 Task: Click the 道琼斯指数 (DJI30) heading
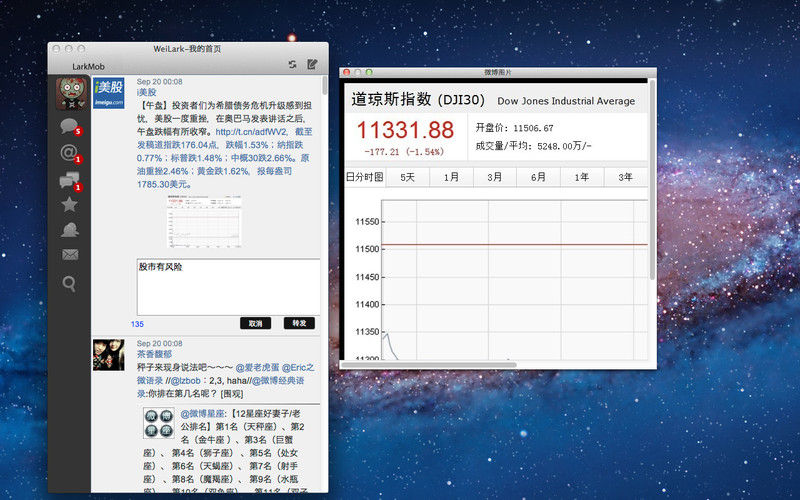tap(418, 99)
